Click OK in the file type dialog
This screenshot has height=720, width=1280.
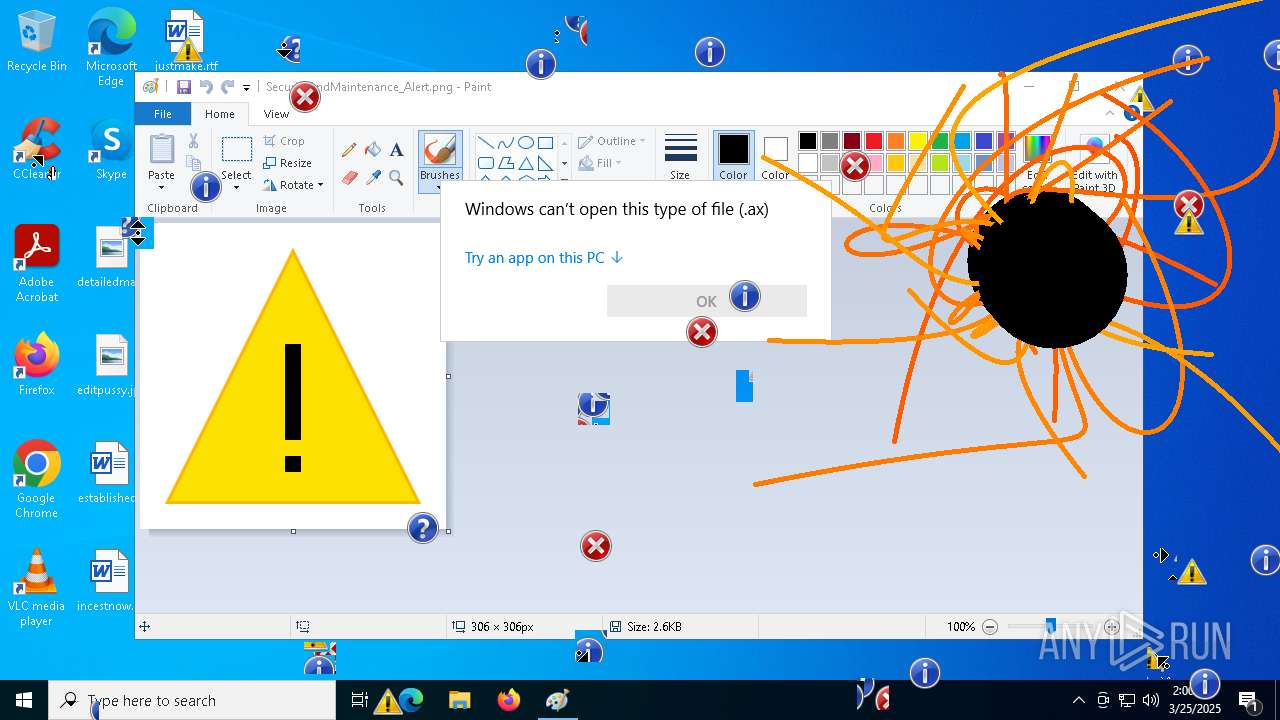pos(706,301)
